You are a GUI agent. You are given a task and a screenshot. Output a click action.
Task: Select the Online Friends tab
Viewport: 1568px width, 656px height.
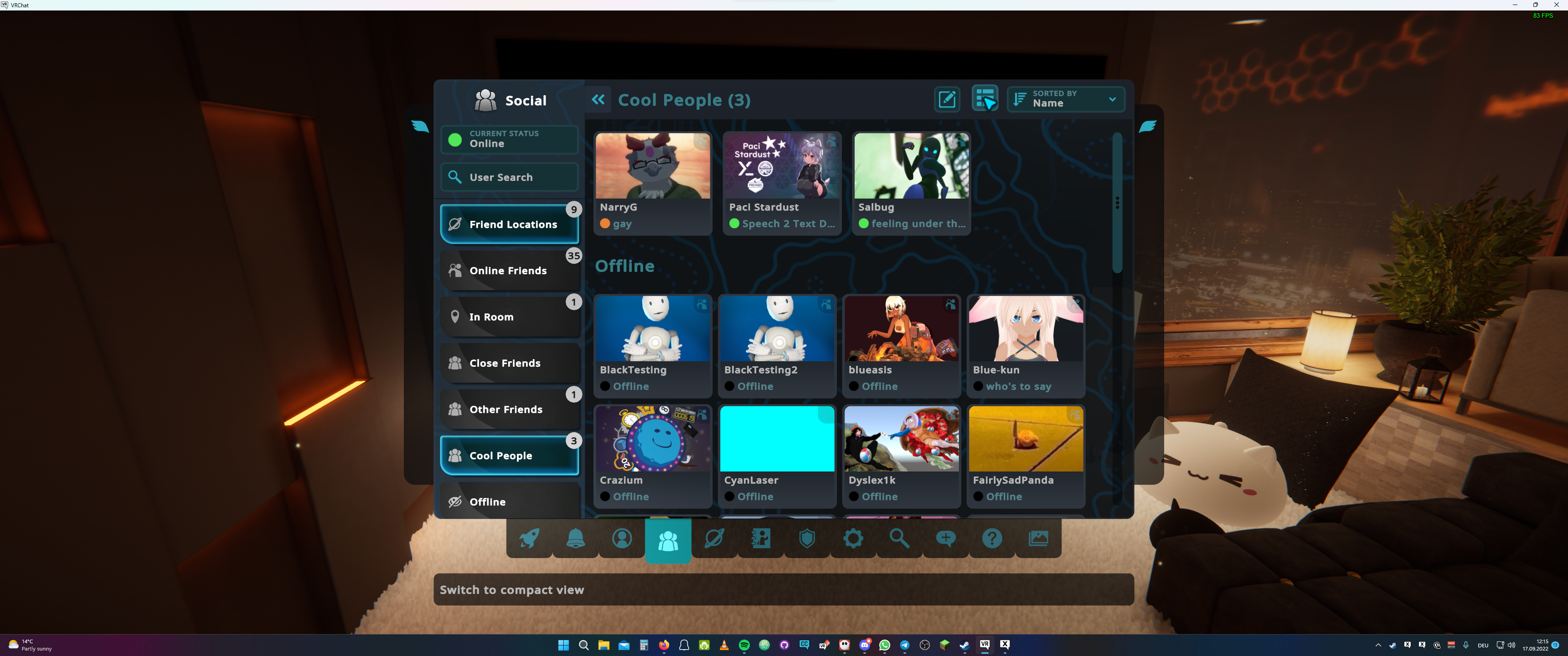pos(509,271)
